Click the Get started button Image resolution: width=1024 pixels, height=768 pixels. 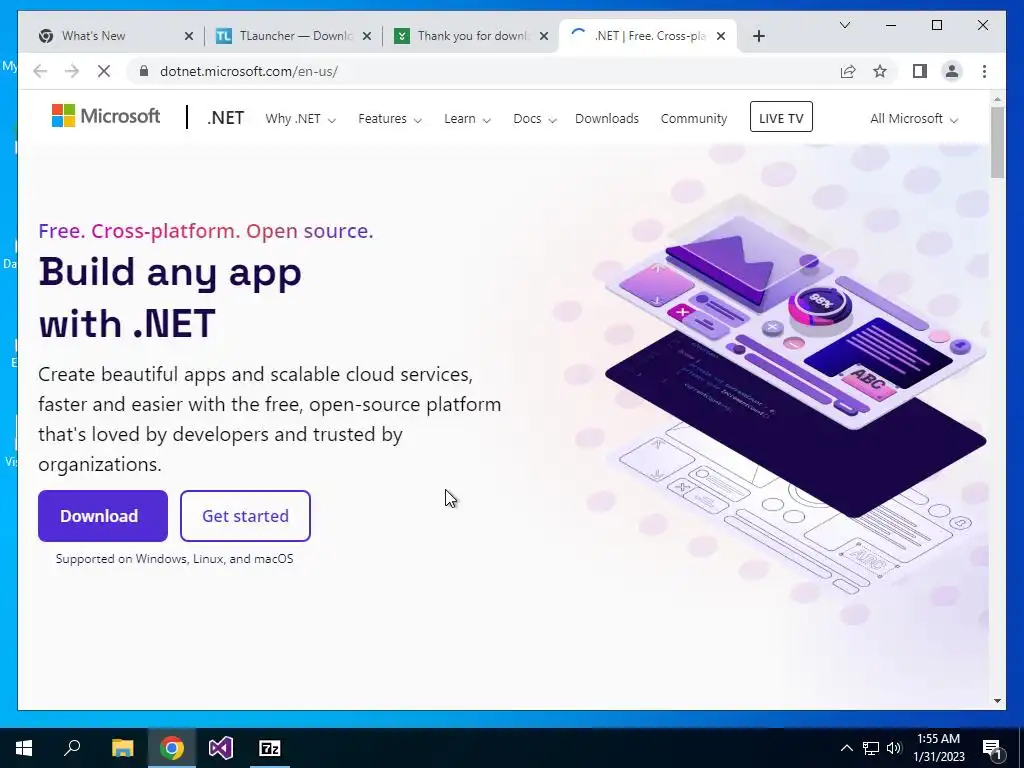[x=245, y=516]
